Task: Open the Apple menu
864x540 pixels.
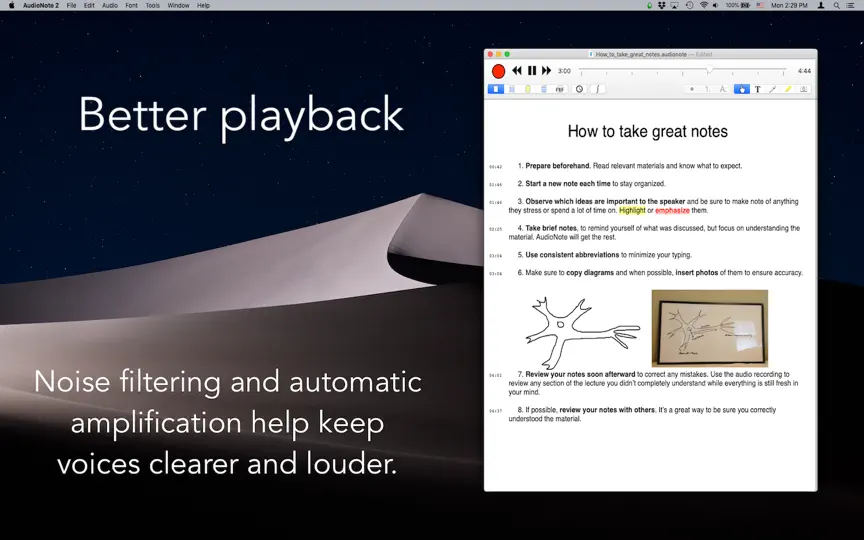Action: [x=12, y=6]
